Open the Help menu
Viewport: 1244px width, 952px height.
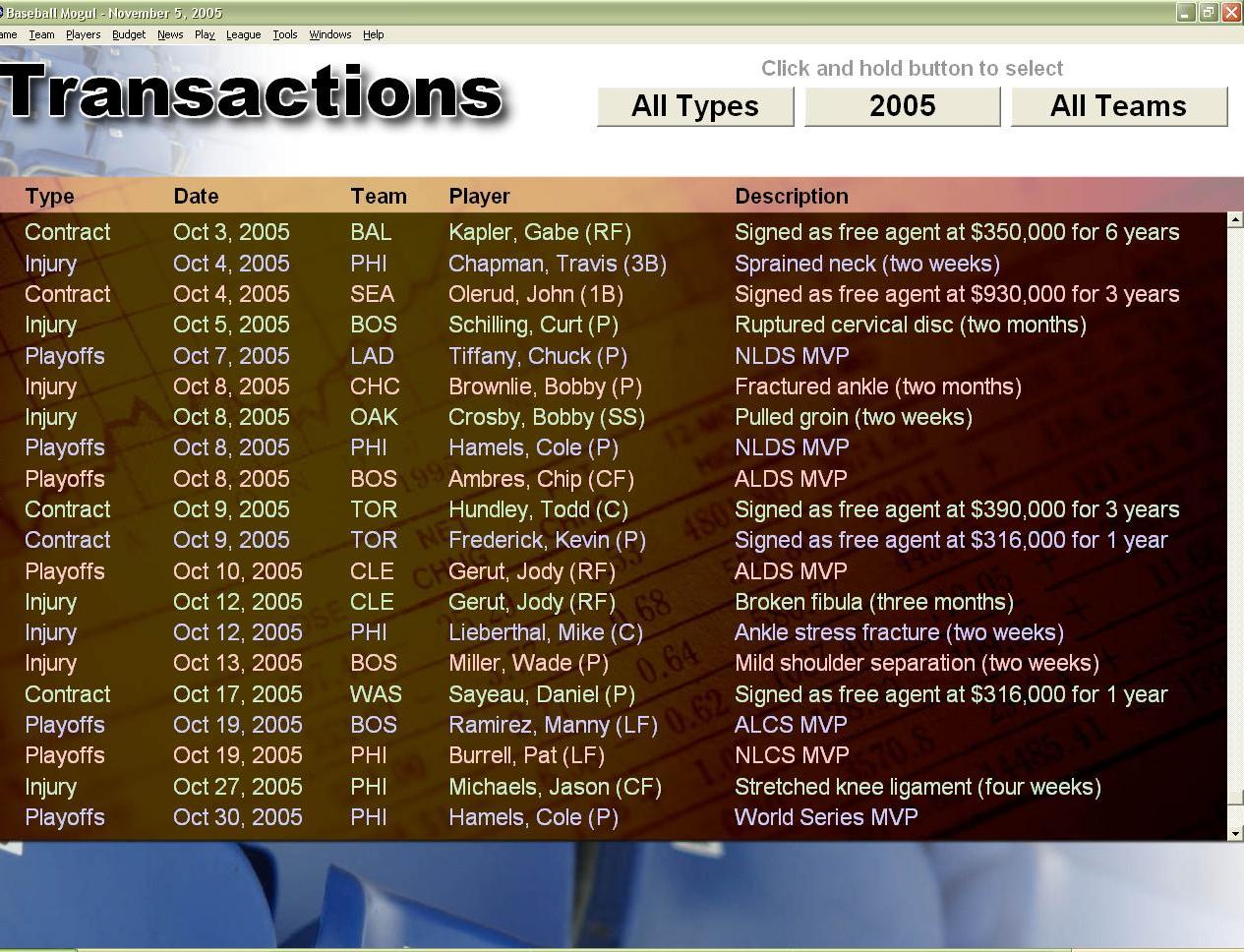point(373,34)
